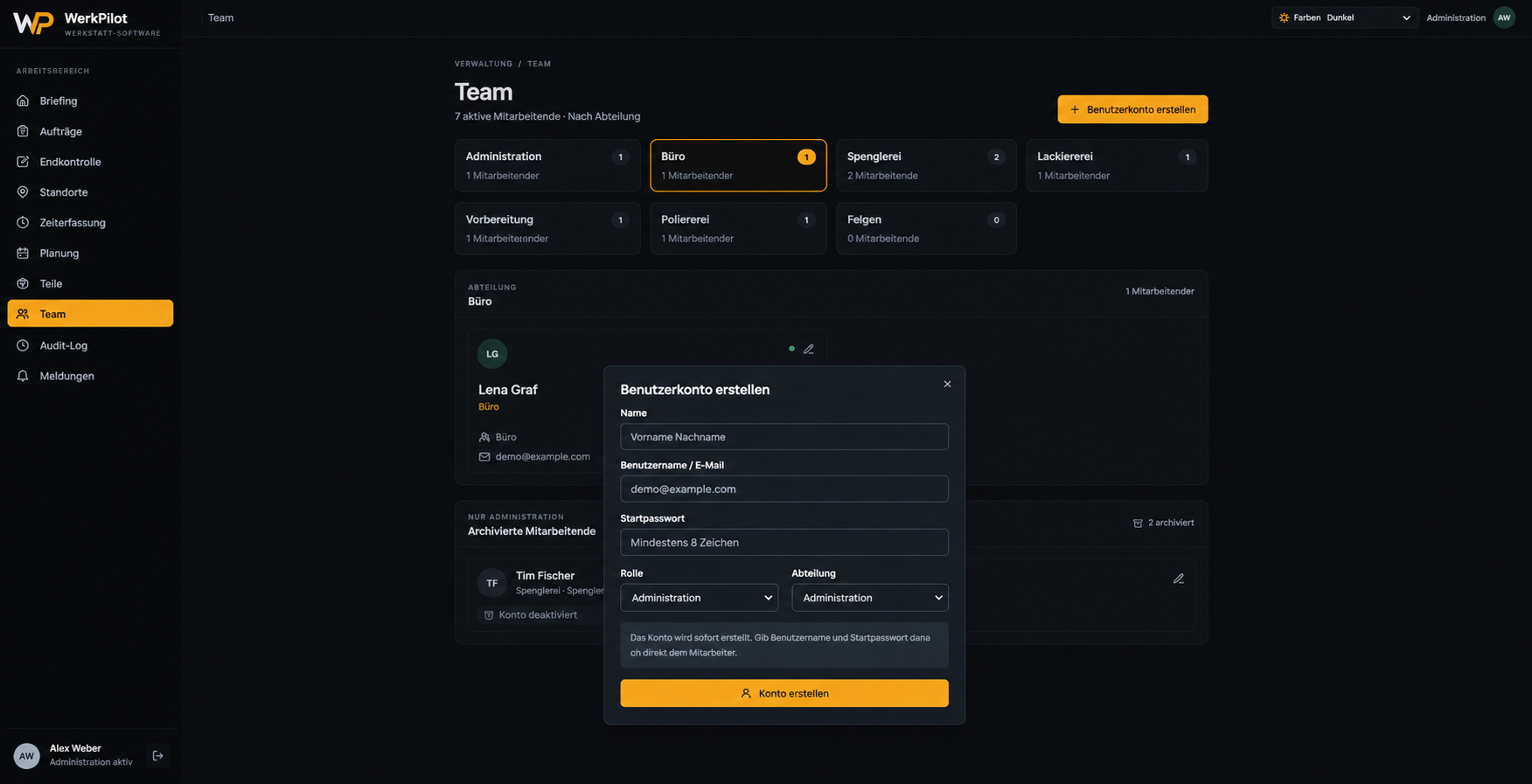
Task: Click the WerkPilot logo icon
Action: [x=33, y=23]
